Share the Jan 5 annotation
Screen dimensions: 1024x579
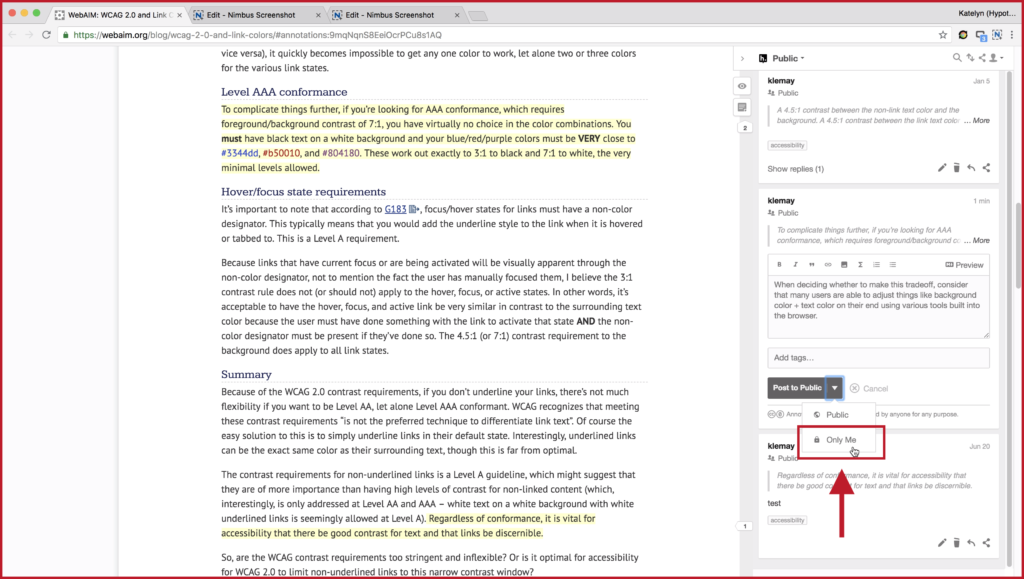[x=986, y=168]
